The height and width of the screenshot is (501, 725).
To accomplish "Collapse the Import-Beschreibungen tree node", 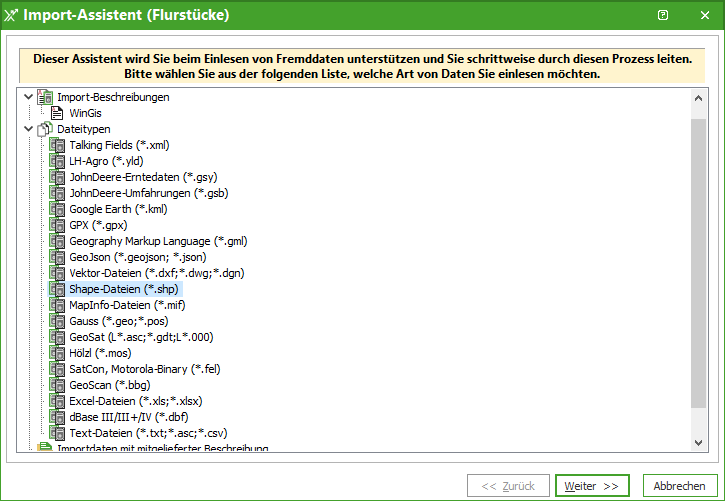I will click(x=28, y=97).
